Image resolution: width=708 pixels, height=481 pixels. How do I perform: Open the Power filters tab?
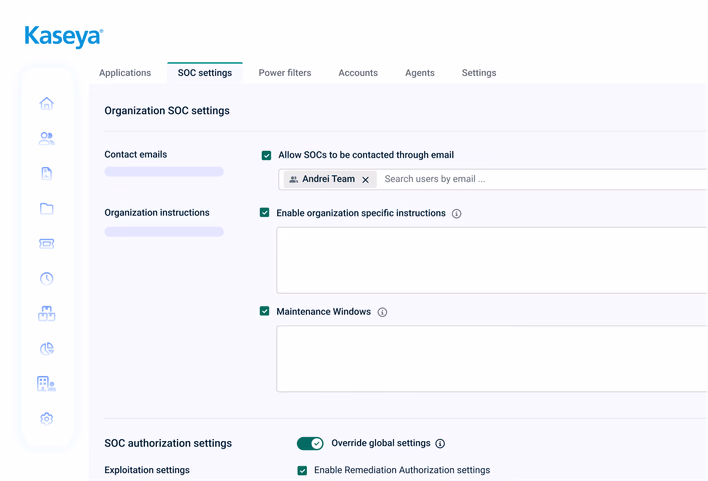tap(285, 73)
